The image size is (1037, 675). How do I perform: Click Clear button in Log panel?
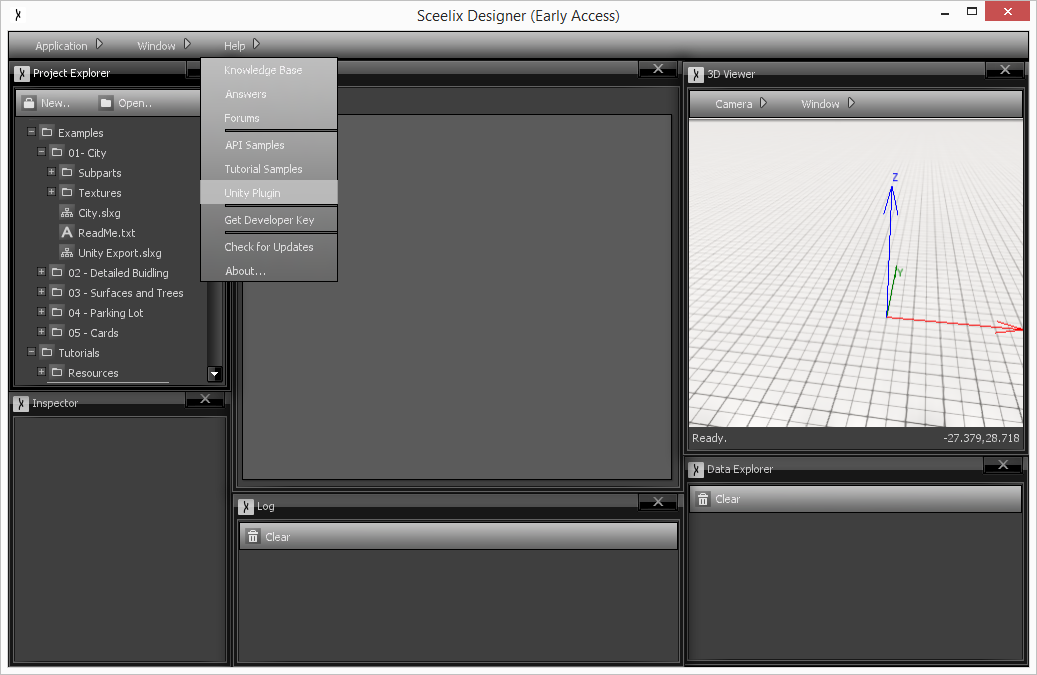coord(269,537)
